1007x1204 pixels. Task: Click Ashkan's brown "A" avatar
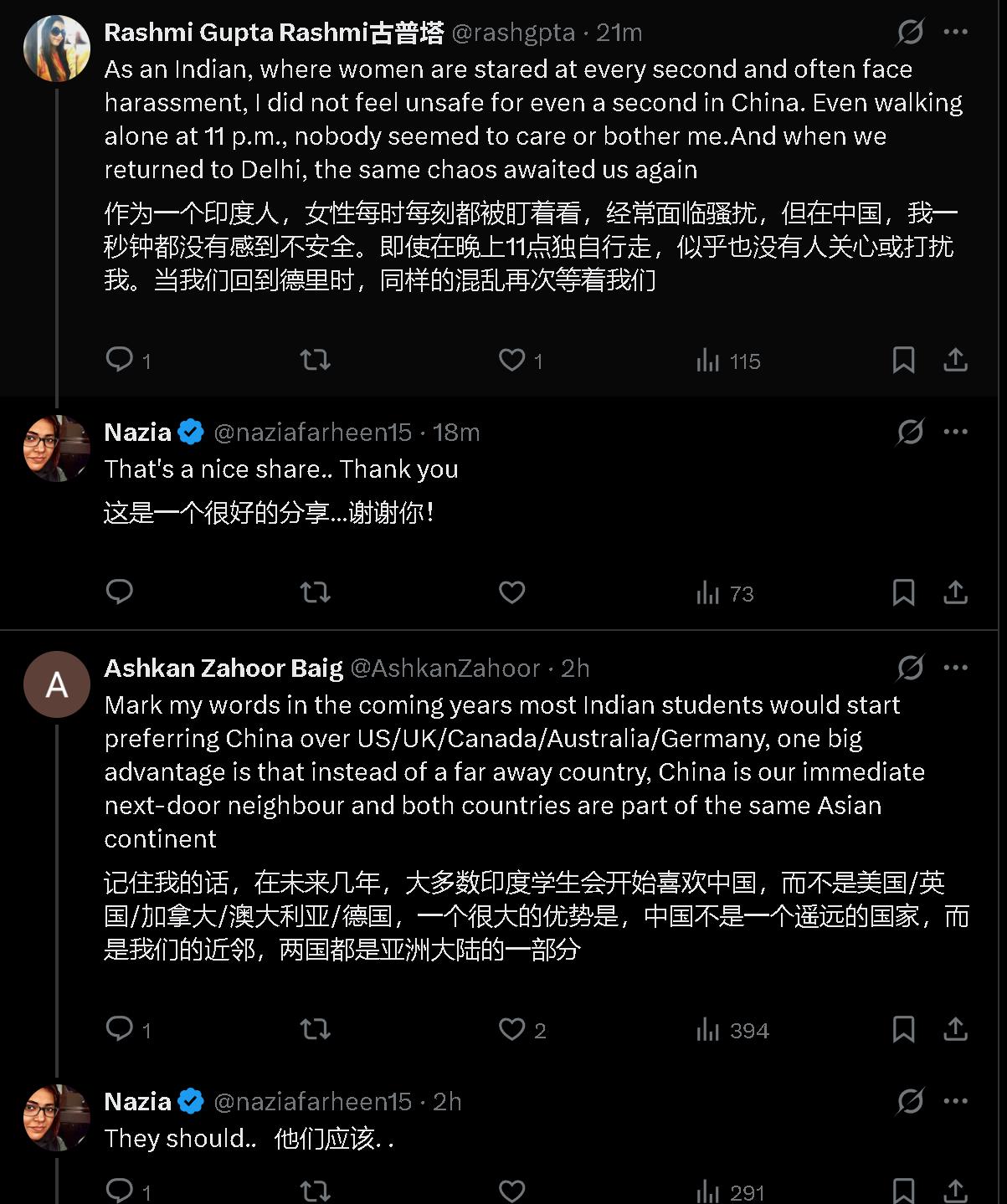(x=57, y=684)
